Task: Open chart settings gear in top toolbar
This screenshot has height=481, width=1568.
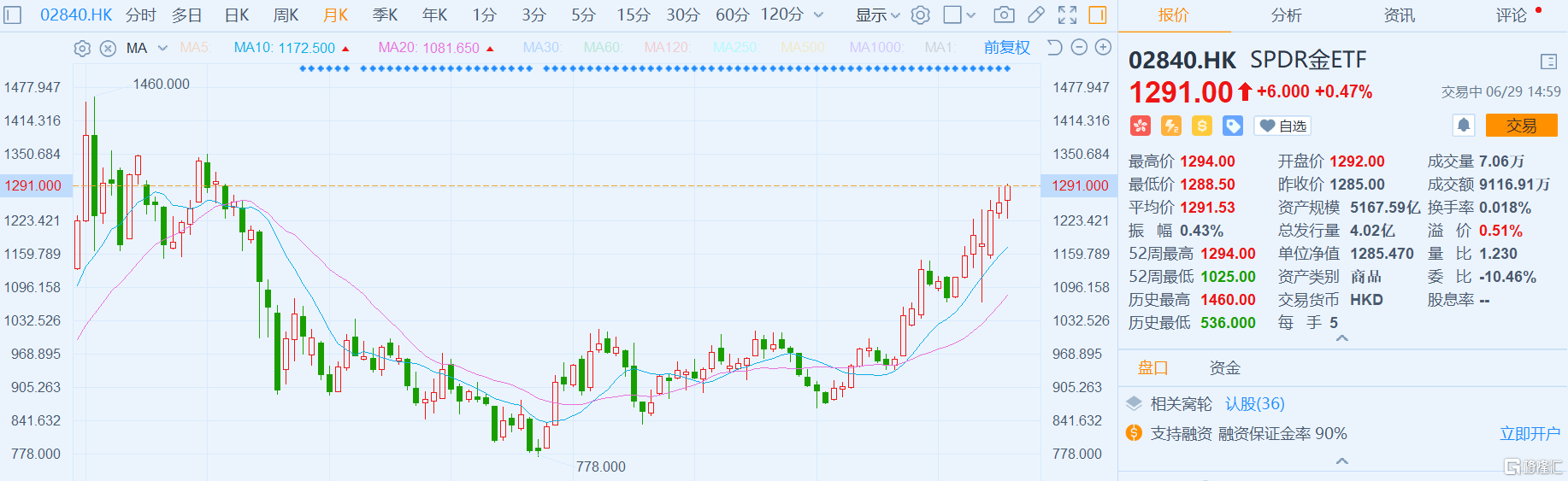Action: click(921, 15)
